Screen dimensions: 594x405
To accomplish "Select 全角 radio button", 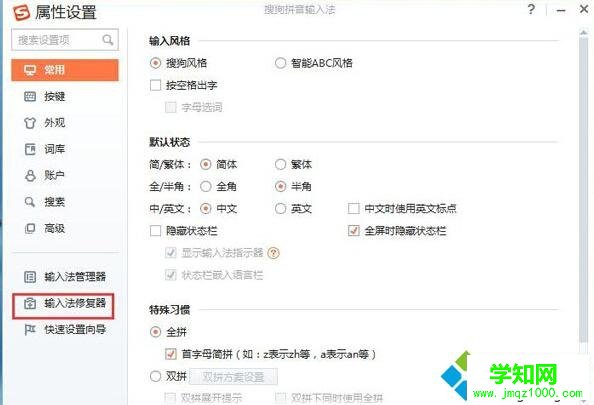I will [x=206, y=186].
